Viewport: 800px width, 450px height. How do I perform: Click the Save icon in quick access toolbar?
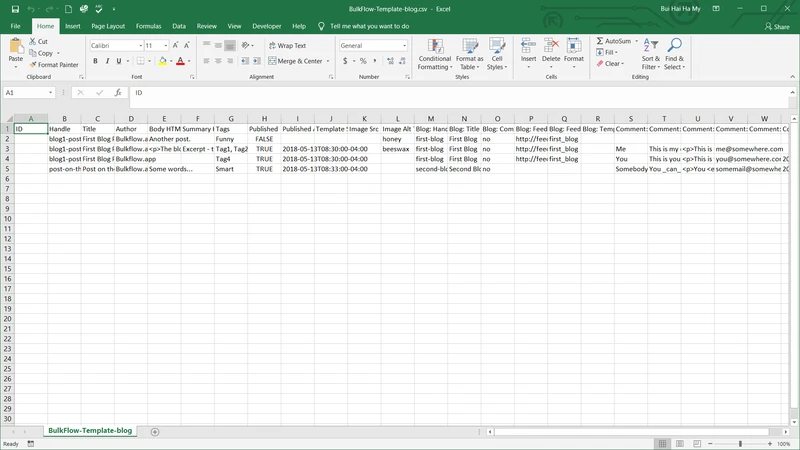click(x=15, y=9)
